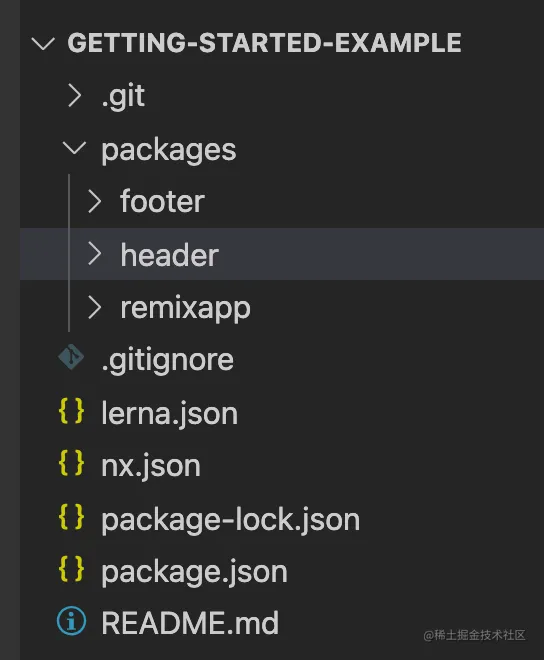The image size is (544, 660).
Task: Click the git icon beside .gitignore
Action: [x=71, y=357]
